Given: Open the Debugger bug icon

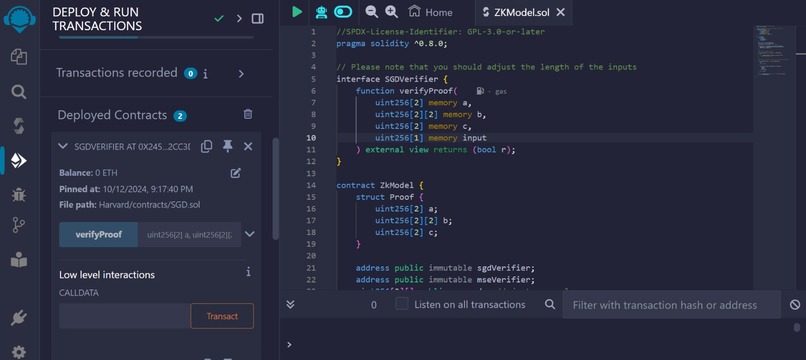Looking at the screenshot, I should [x=19, y=194].
